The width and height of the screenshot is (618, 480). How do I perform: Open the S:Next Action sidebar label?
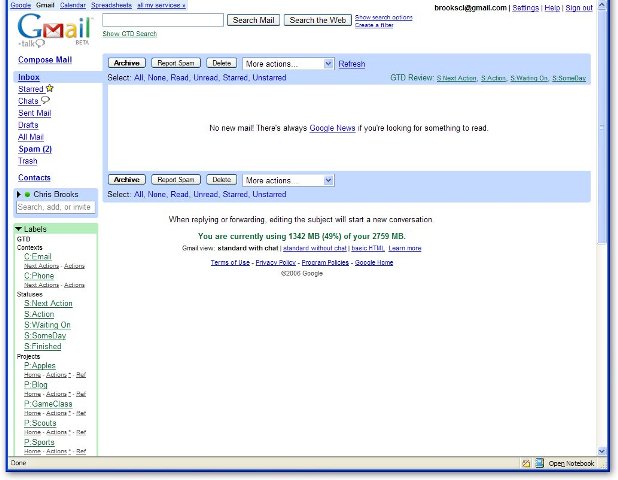coord(48,303)
